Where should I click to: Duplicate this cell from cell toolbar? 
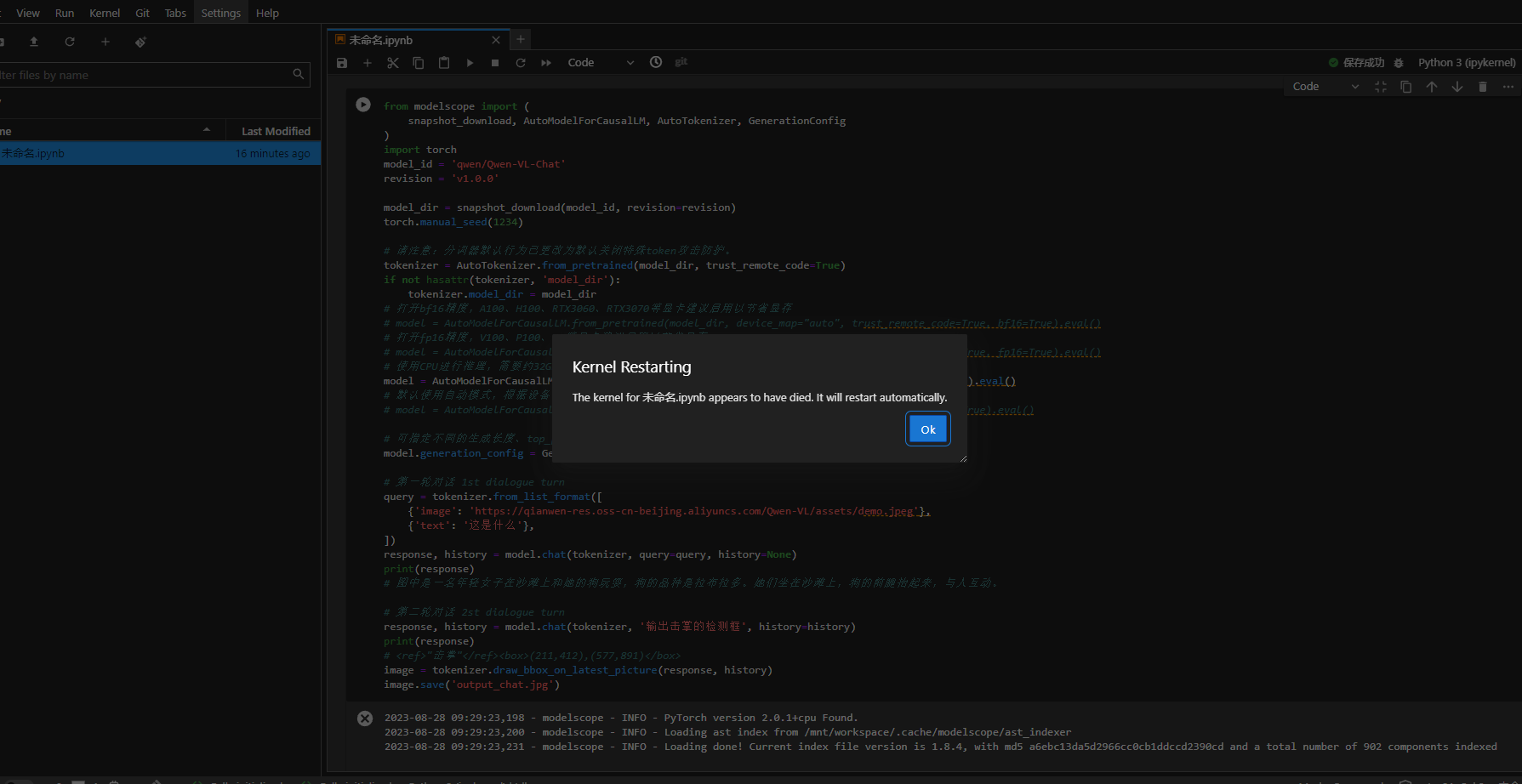pyautogui.click(x=1406, y=87)
